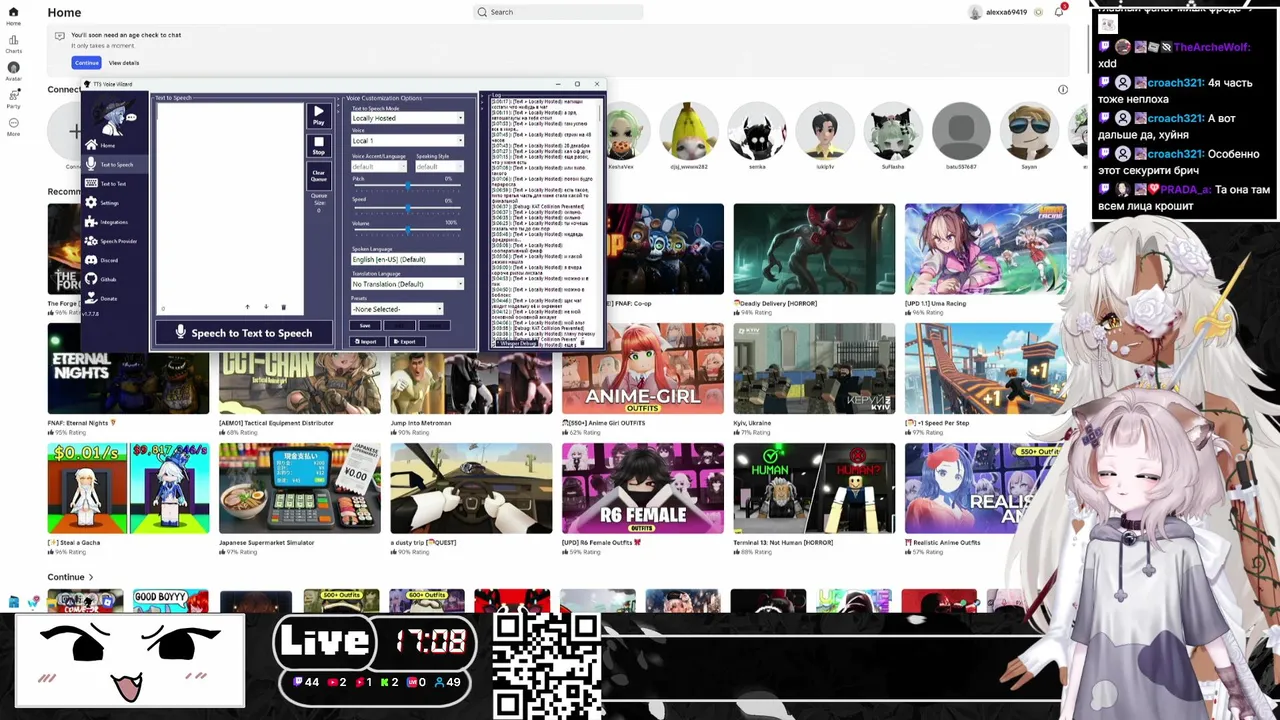Image resolution: width=1280 pixels, height=720 pixels.
Task: Open the Voice dropdown showing Local 1
Action: (x=407, y=141)
